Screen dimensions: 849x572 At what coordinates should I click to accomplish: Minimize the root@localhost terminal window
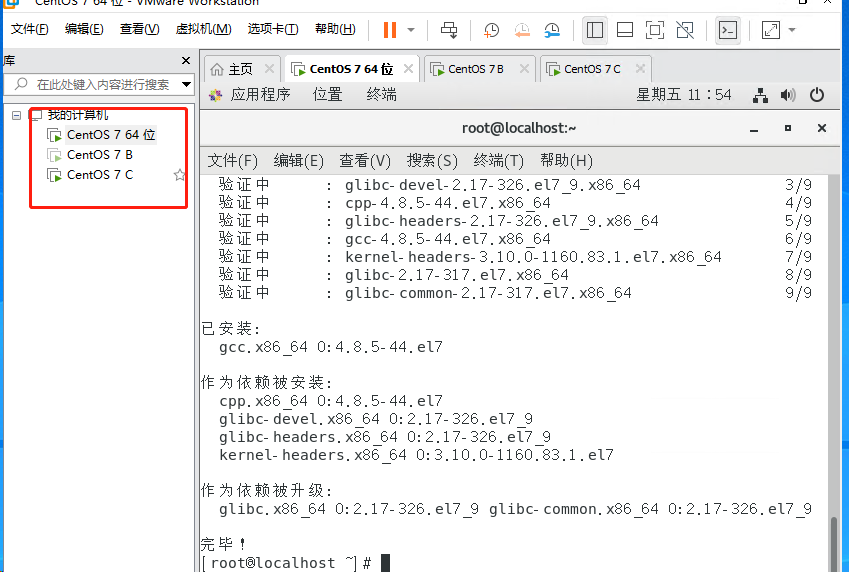[754, 129]
